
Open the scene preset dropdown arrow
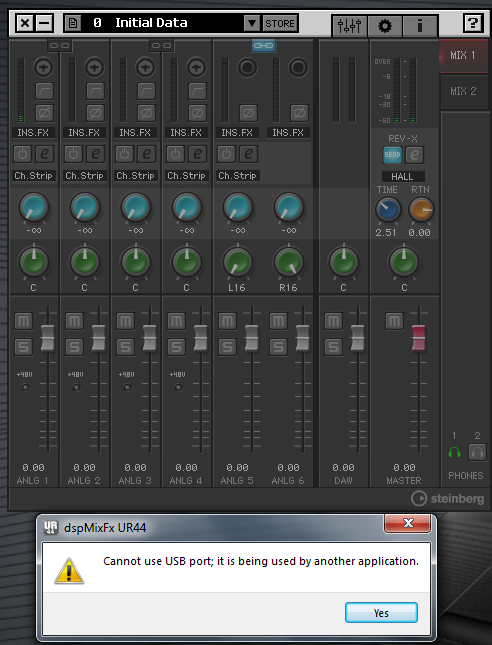click(252, 23)
